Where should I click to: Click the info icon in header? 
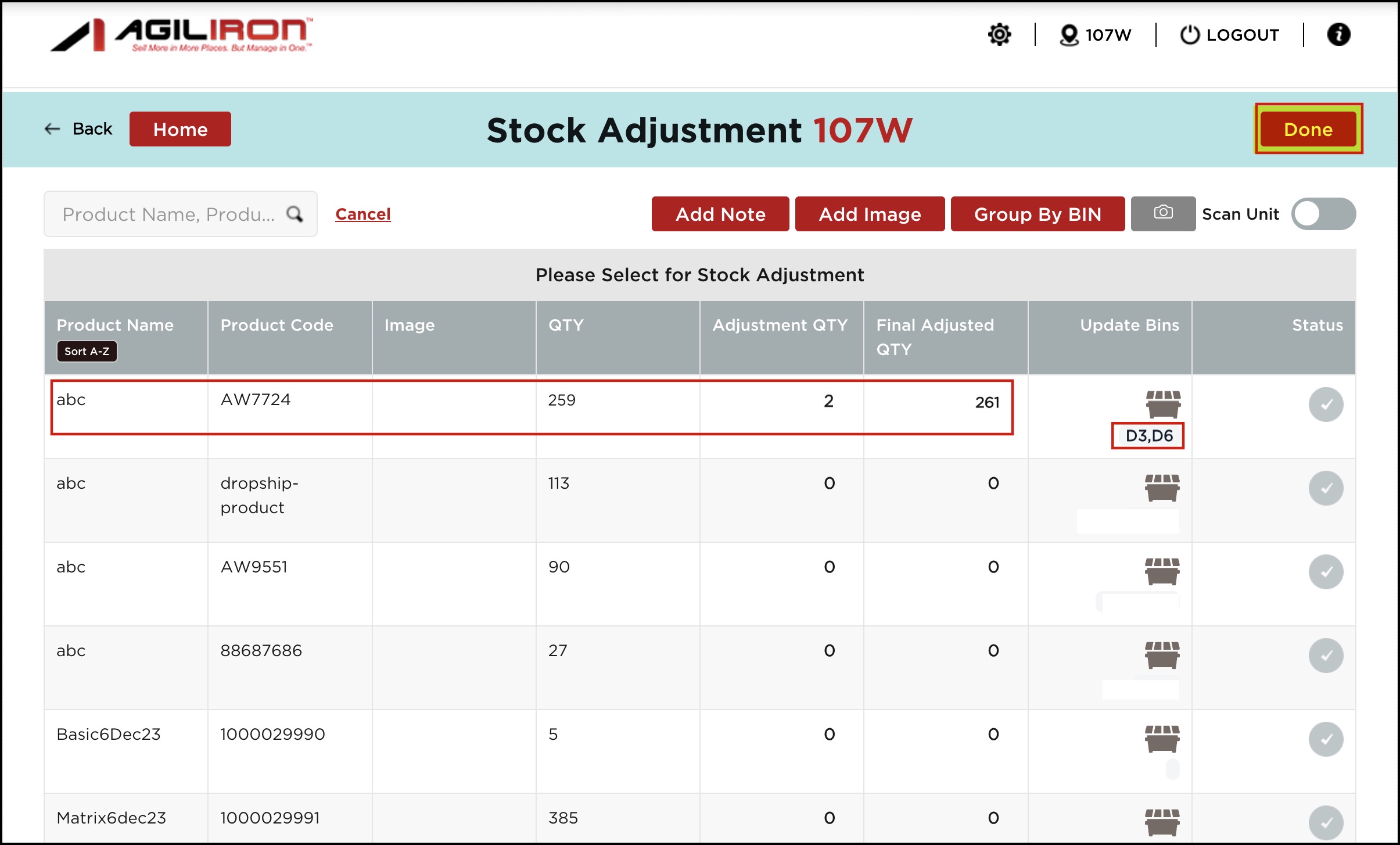coord(1338,34)
